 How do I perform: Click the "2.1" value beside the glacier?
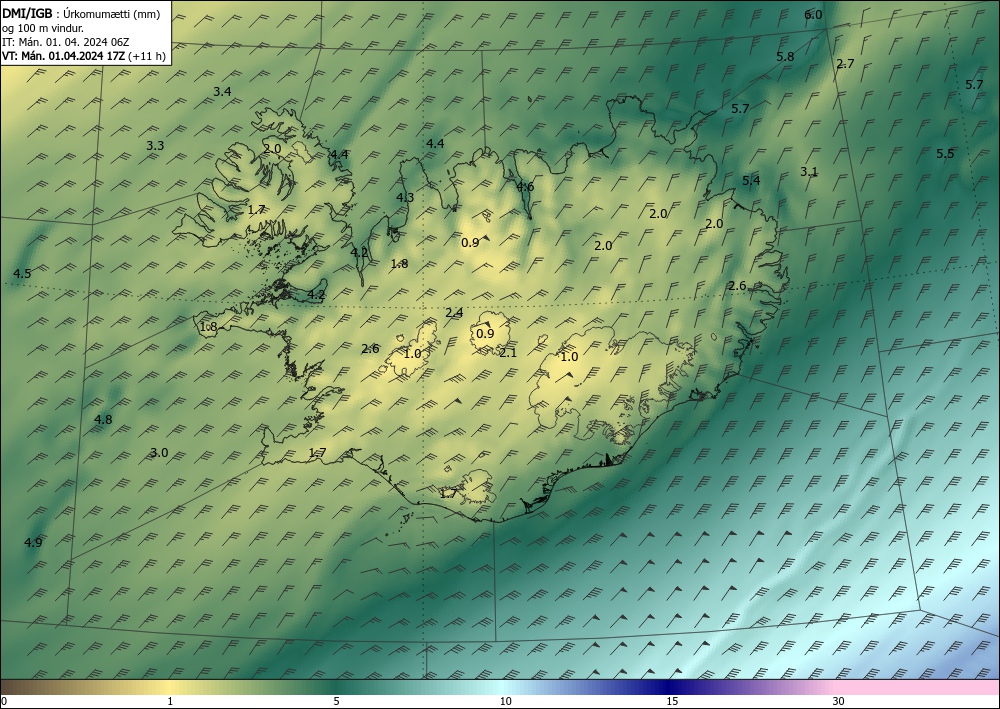(x=508, y=353)
